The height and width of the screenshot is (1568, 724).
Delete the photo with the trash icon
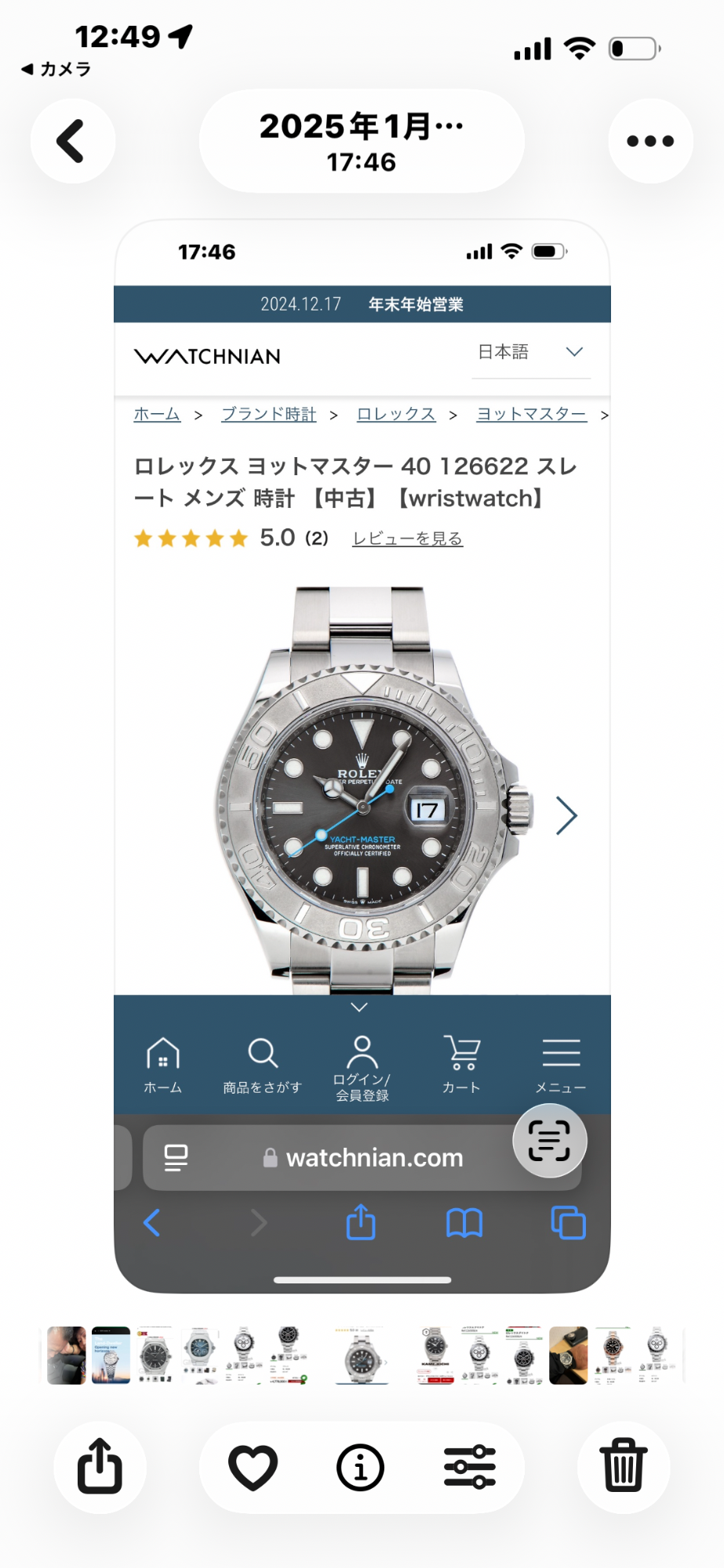624,1467
